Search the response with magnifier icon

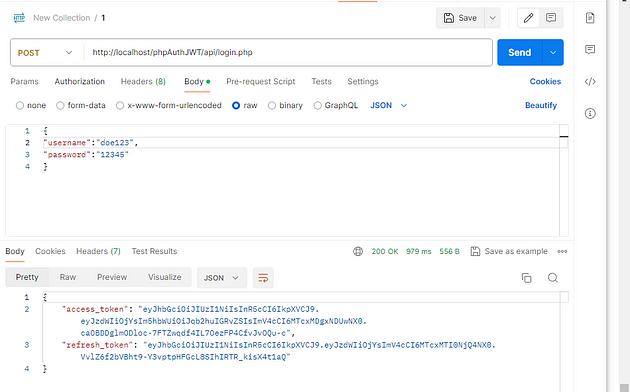[553, 278]
